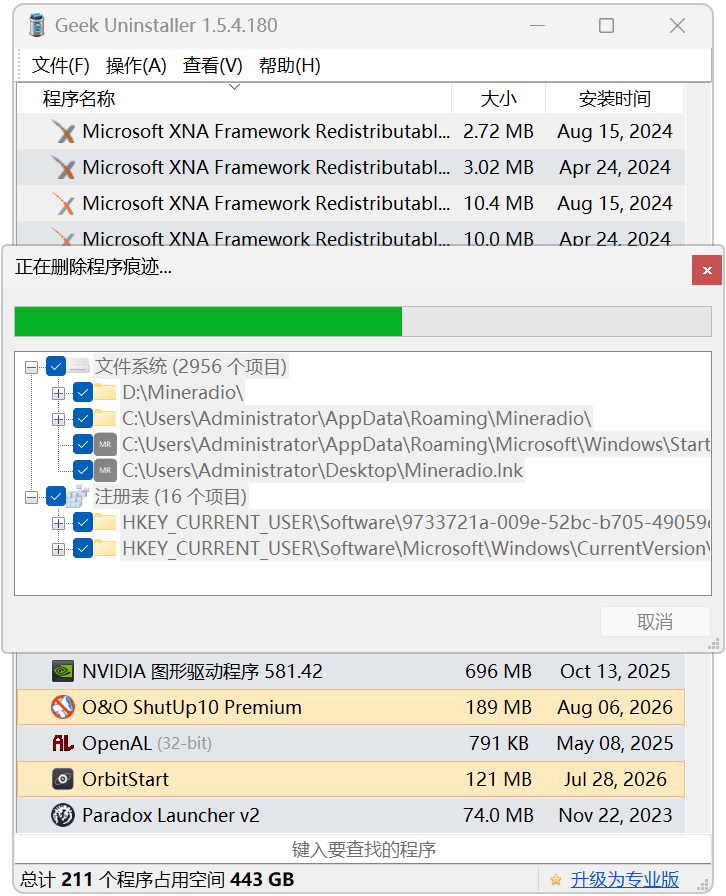This screenshot has height=896, width=726.
Task: Expand the Roaming\Mineradio\ folder node
Action: (x=58, y=419)
